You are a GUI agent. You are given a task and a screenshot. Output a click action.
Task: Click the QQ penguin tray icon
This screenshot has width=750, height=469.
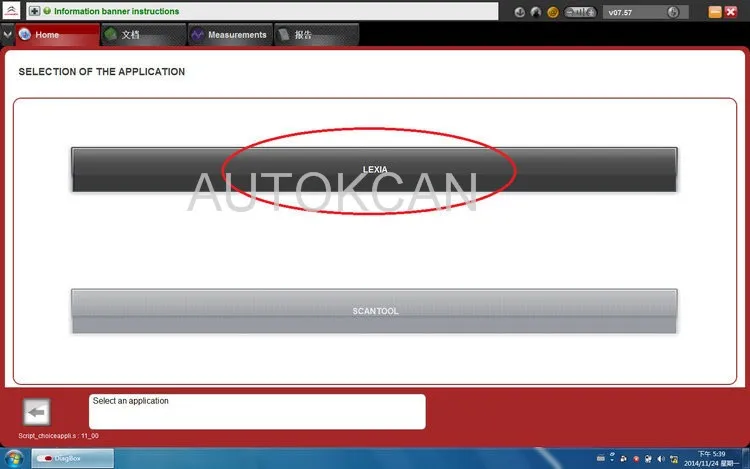point(623,459)
